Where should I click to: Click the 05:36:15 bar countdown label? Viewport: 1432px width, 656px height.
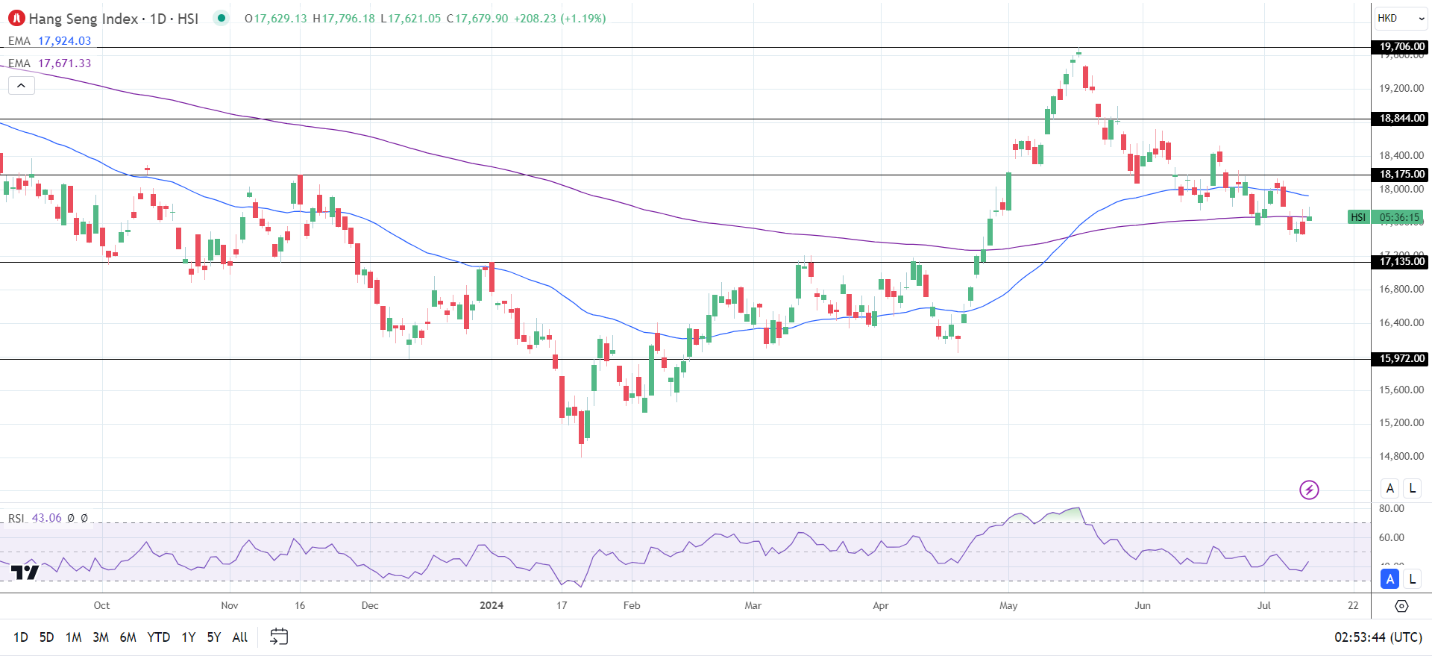coord(1400,217)
